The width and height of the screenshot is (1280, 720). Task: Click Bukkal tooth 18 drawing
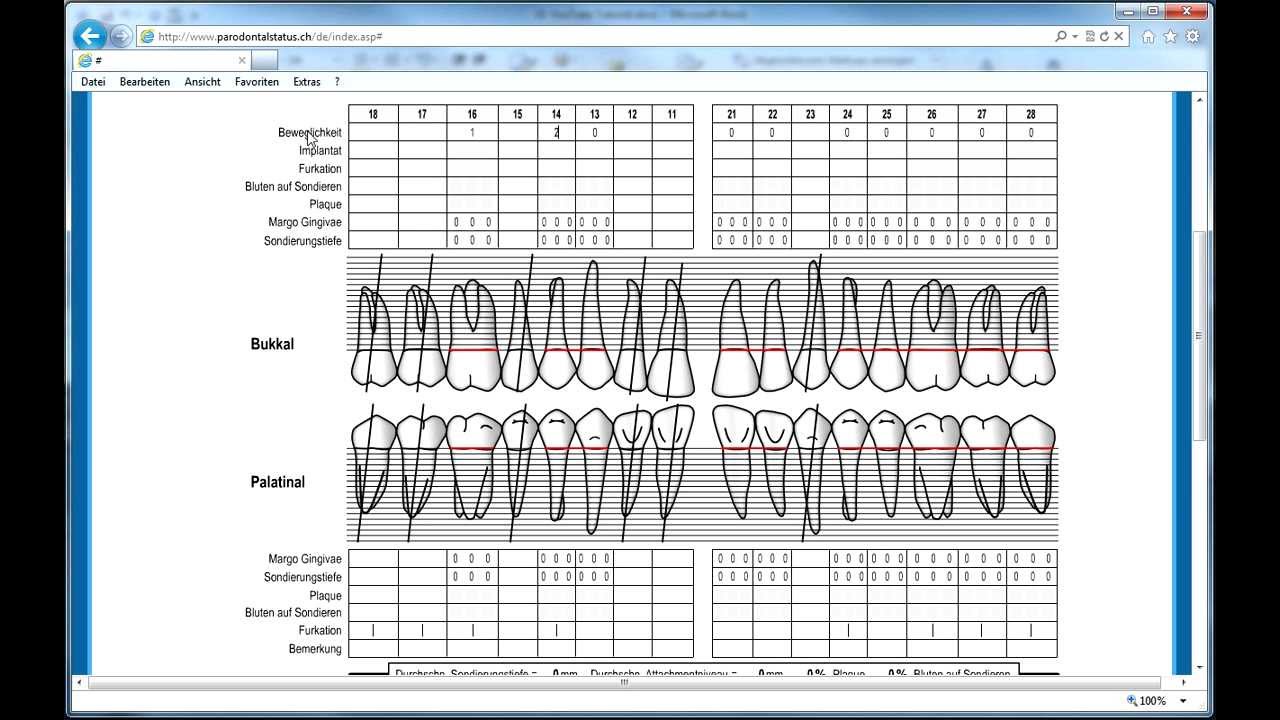tap(373, 337)
